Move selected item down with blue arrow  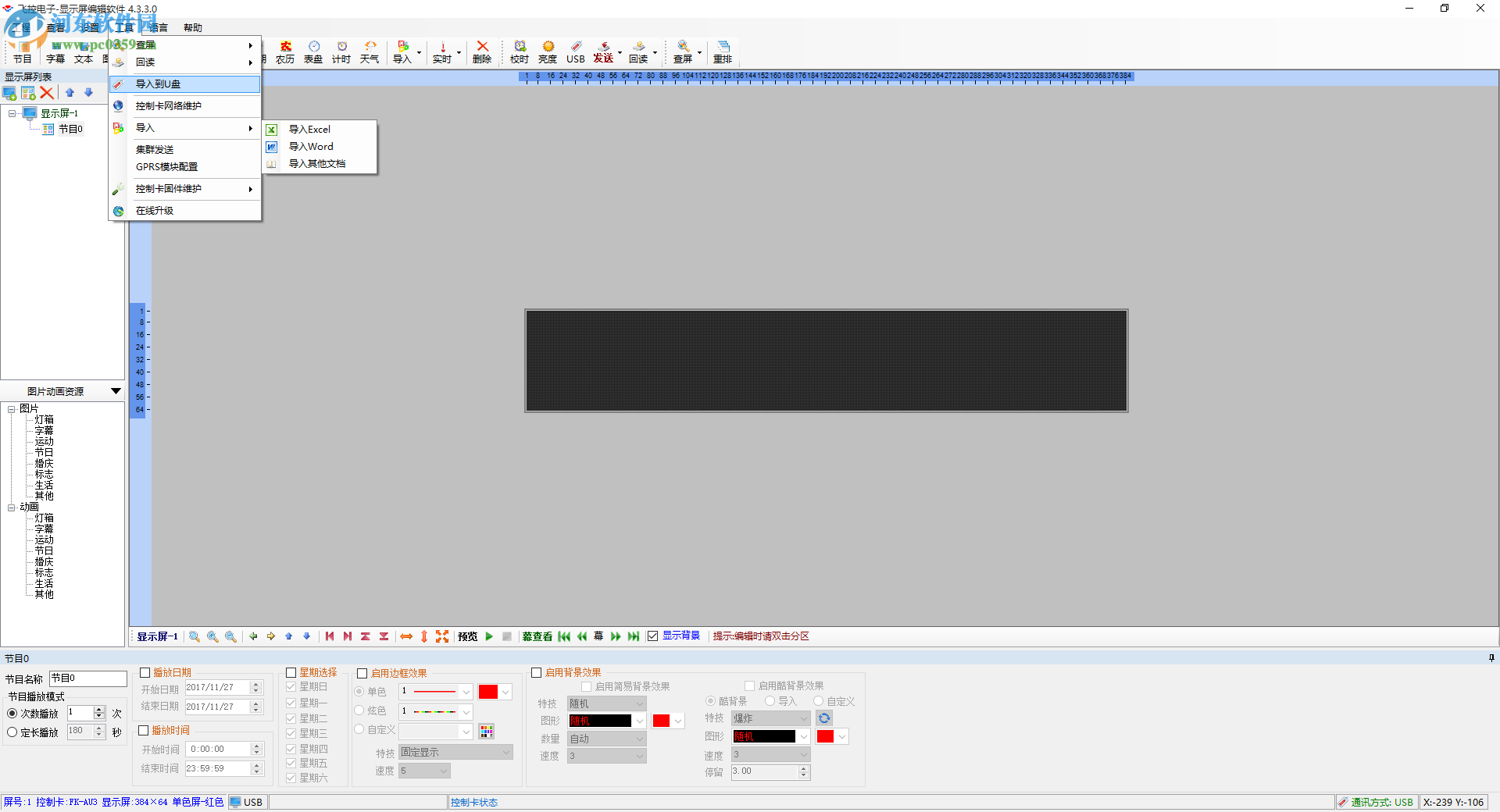(88, 93)
